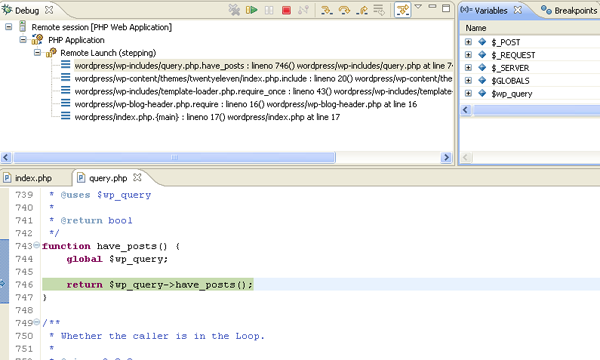Click the Debug view horizontal scrollbar thumb
The height and width of the screenshot is (360, 600).
(174, 157)
